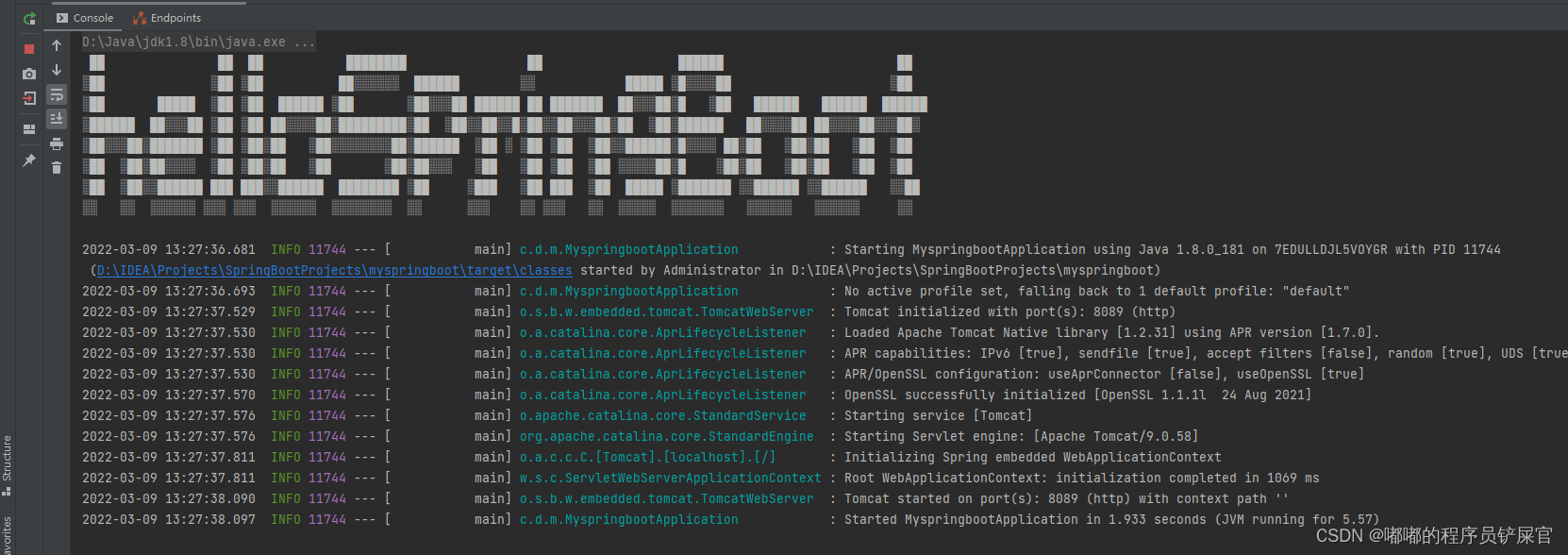1568x555 pixels.
Task: Open the Structure tool window tab
Action: tap(7, 464)
